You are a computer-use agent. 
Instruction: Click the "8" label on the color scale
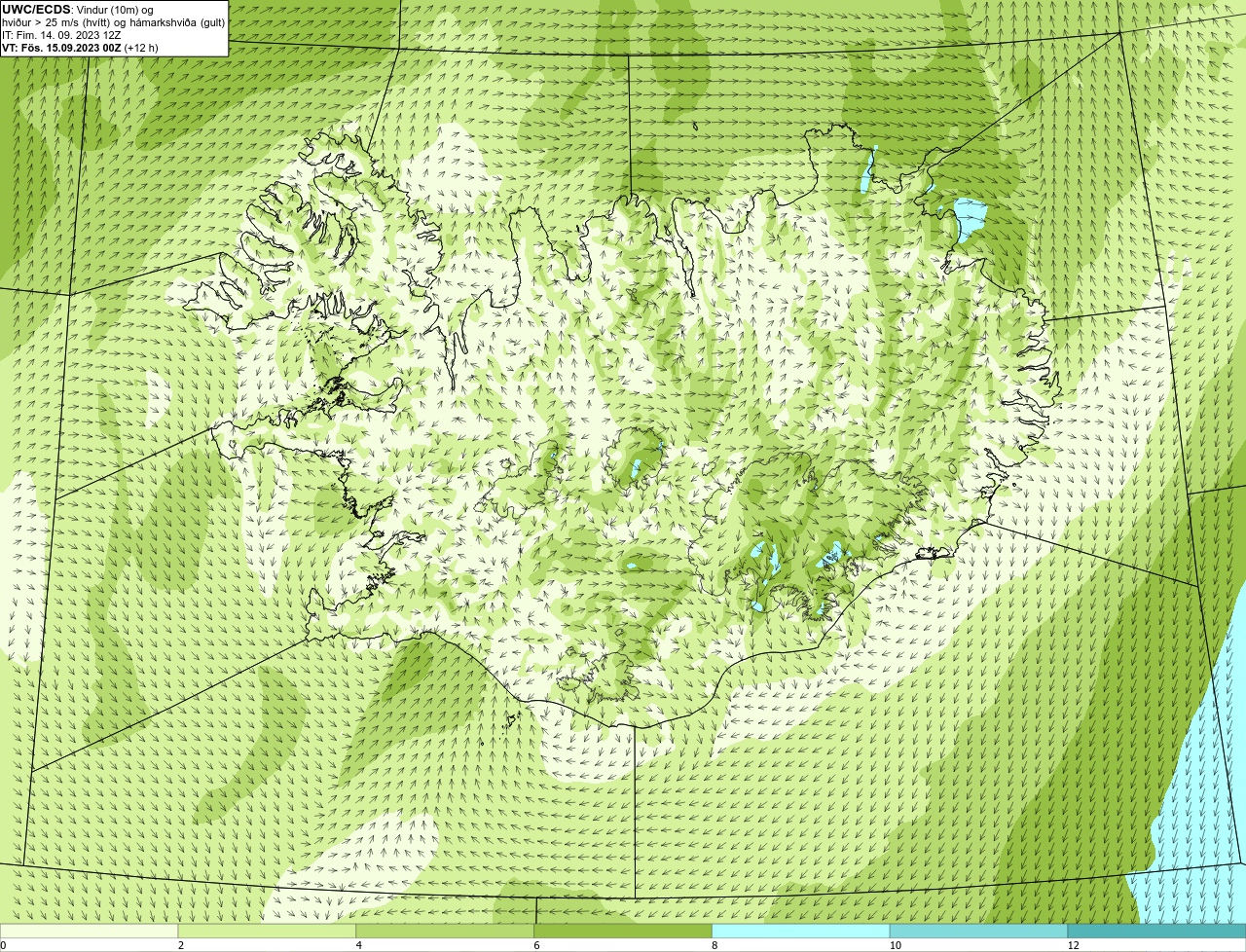pyautogui.click(x=715, y=945)
